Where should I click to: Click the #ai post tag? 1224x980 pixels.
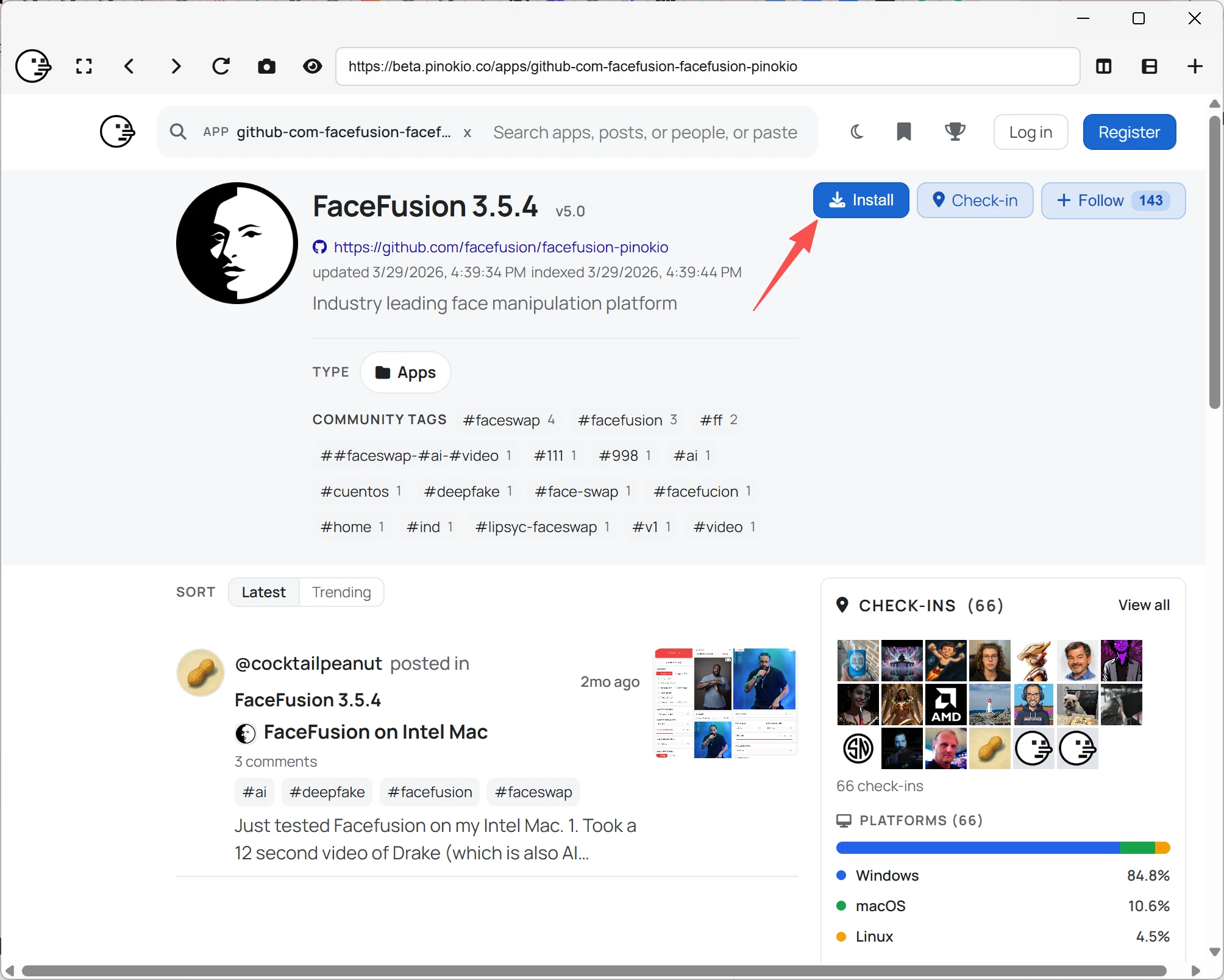tap(254, 792)
